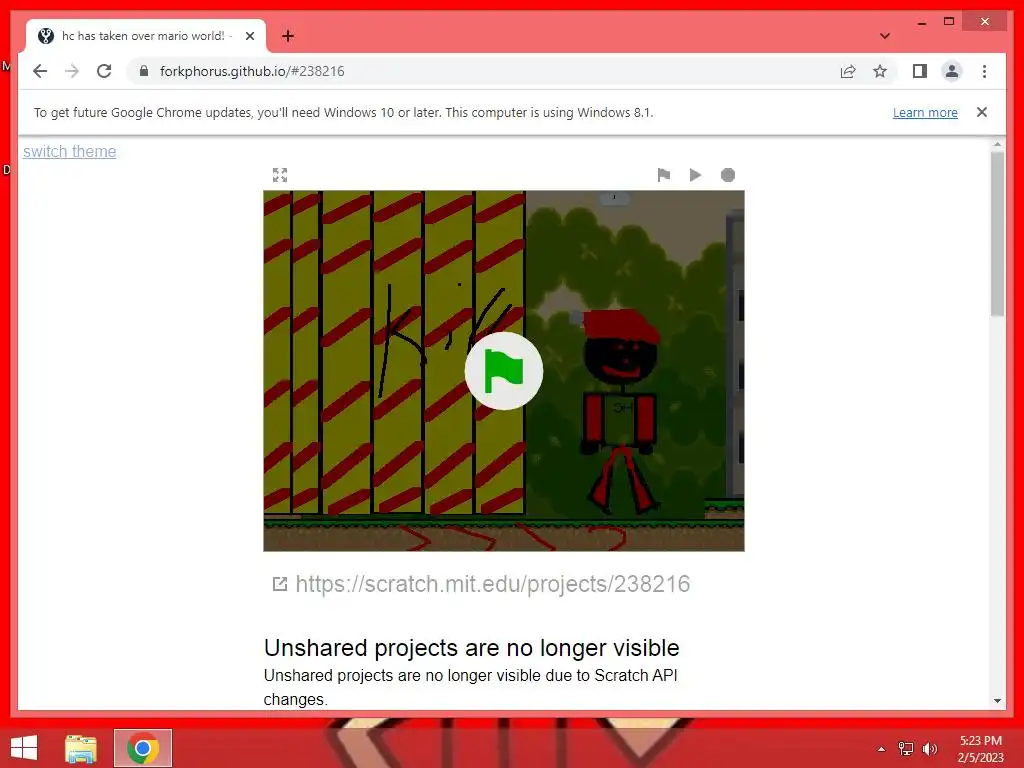1024x768 pixels.
Task: Click the stickman character on the stage
Action: click(620, 411)
